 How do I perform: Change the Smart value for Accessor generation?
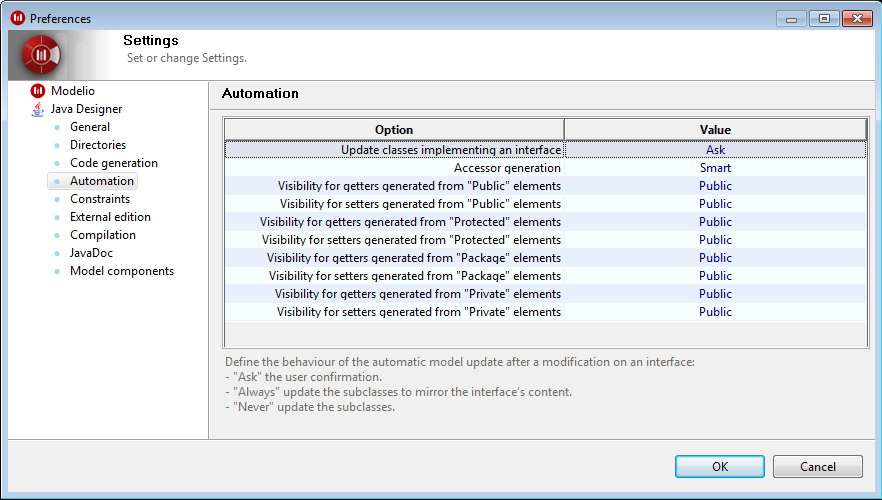[x=715, y=168]
